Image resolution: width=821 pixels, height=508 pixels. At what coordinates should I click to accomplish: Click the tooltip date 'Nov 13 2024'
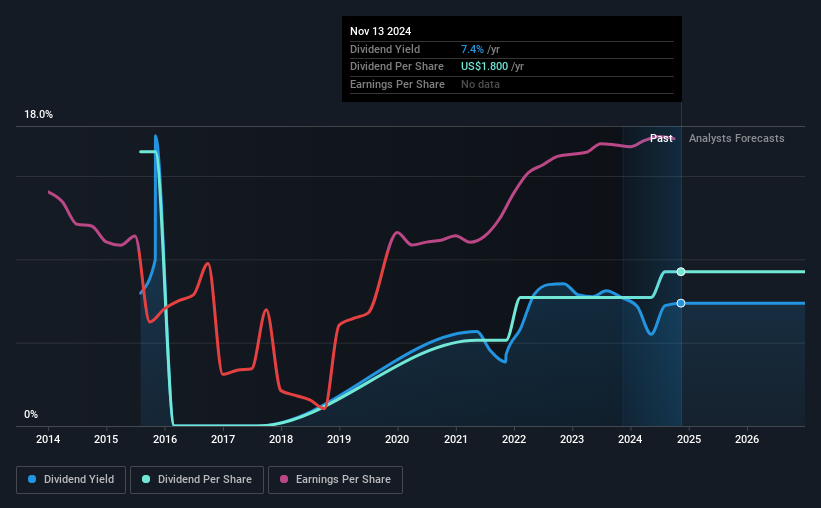(380, 31)
